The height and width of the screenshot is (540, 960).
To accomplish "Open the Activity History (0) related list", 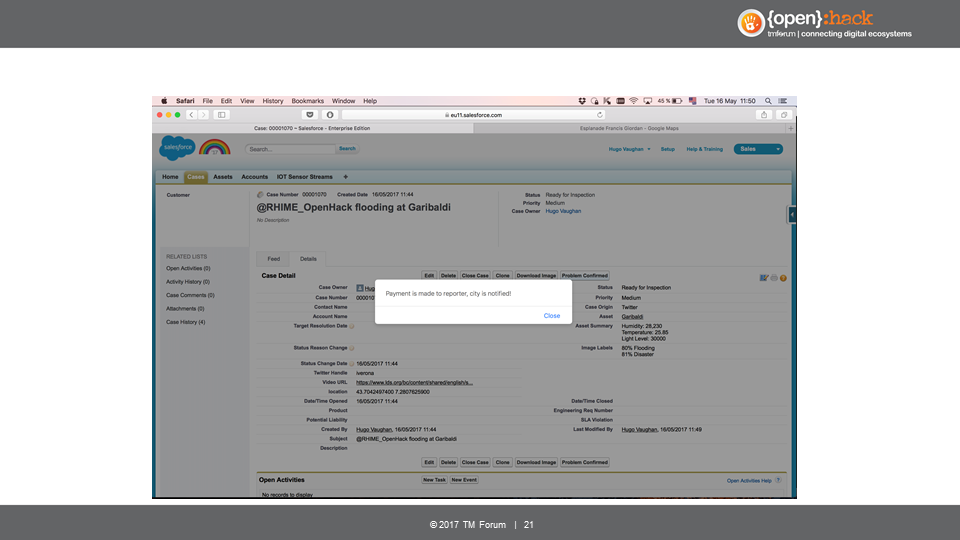I will [187, 282].
